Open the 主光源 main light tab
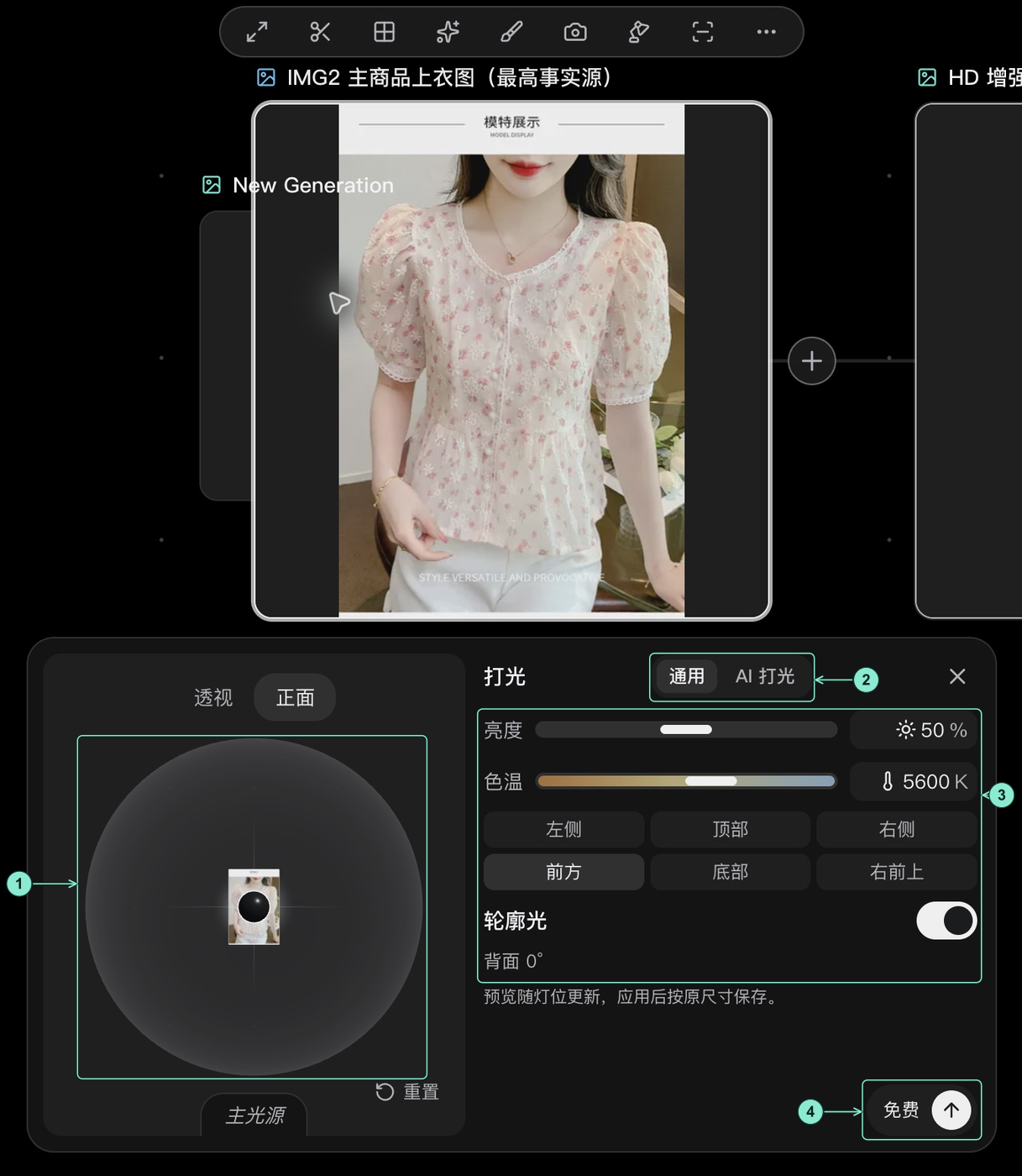Image resolution: width=1022 pixels, height=1176 pixels. (254, 1116)
